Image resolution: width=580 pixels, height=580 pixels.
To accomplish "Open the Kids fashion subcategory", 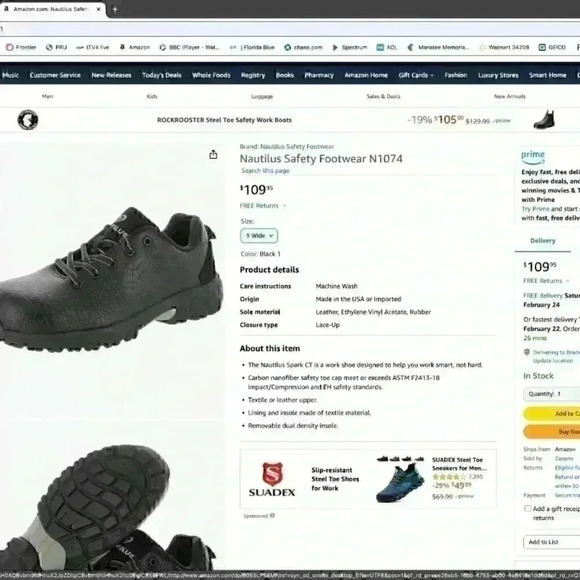I will [152, 96].
